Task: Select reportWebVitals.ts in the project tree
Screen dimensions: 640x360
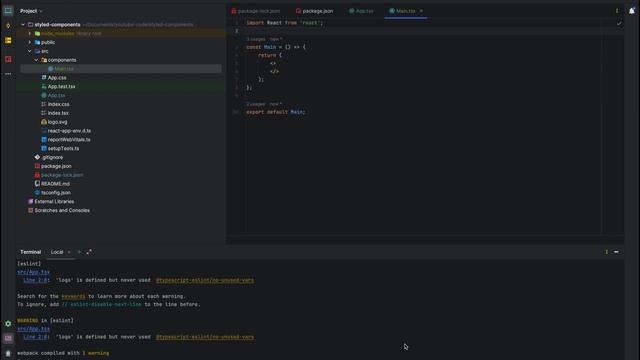Action: pyautogui.click(x=69, y=140)
